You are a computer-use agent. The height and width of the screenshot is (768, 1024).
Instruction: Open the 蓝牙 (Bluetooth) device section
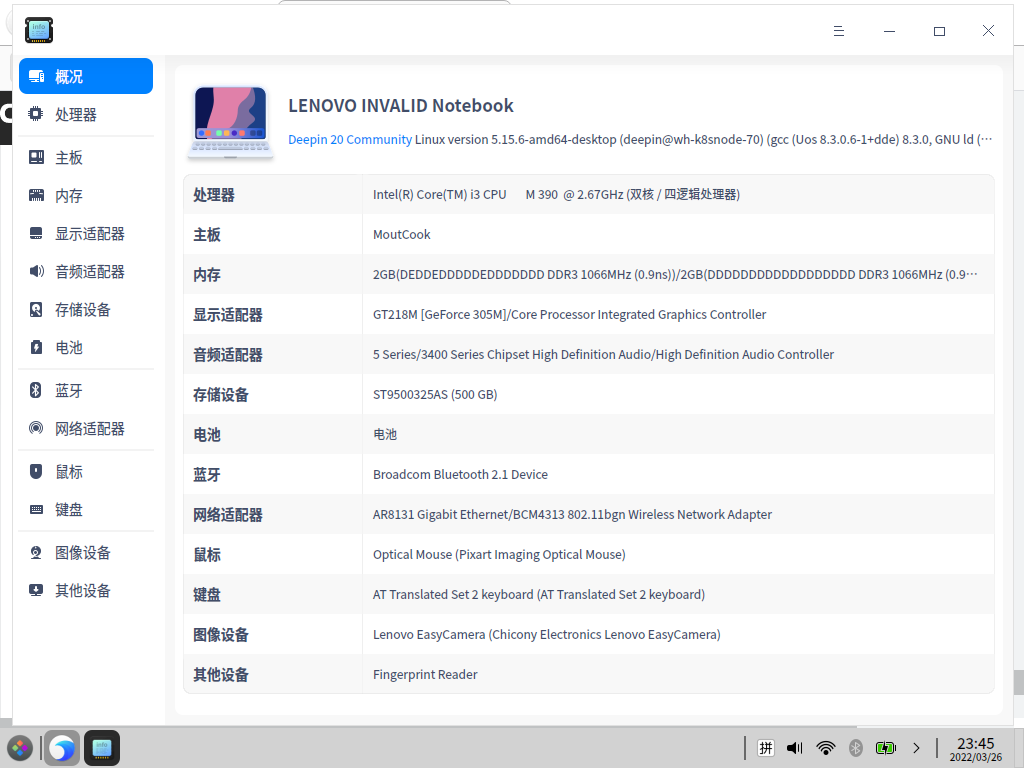point(70,390)
